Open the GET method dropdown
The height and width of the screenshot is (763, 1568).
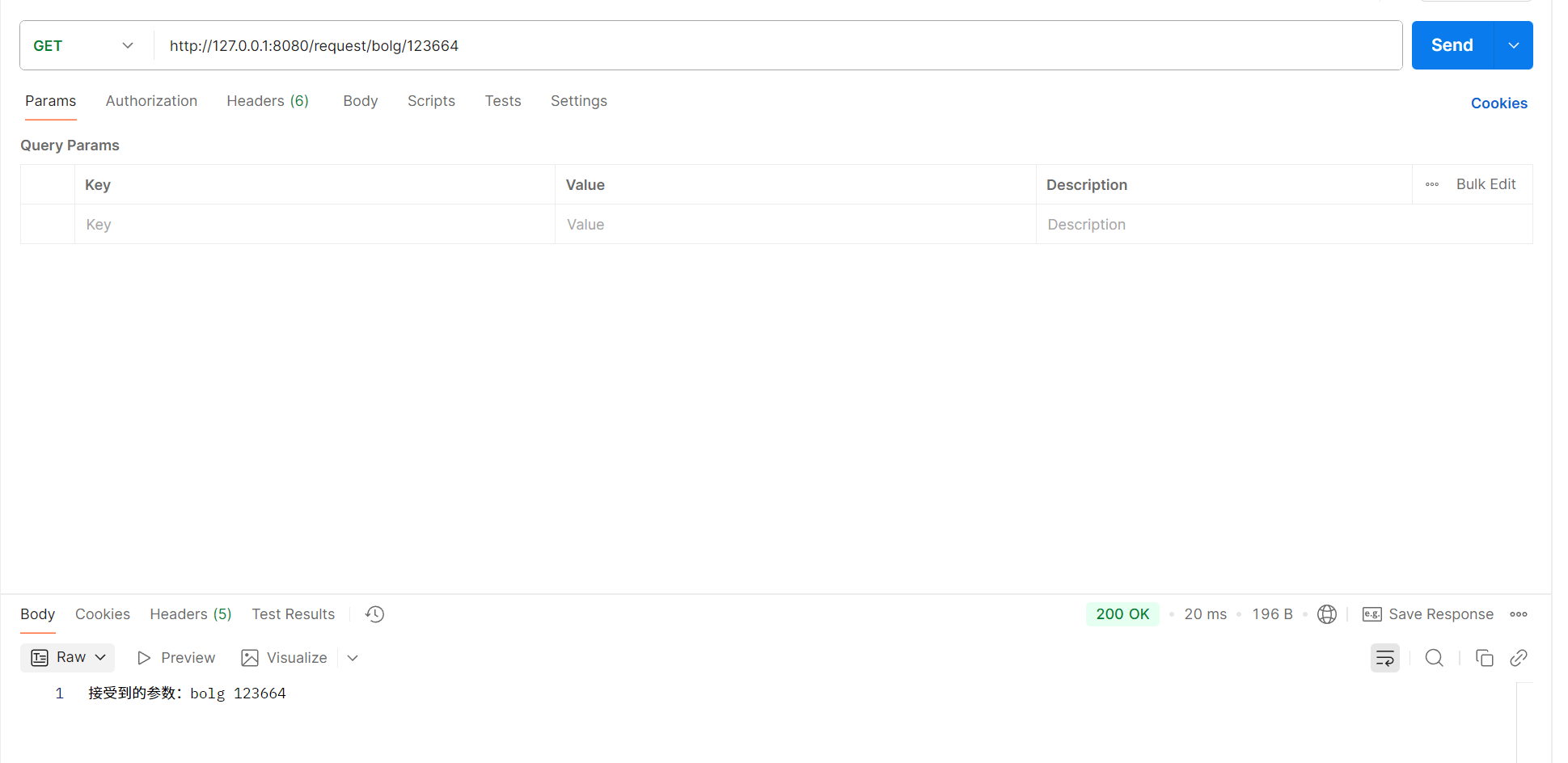click(x=83, y=46)
